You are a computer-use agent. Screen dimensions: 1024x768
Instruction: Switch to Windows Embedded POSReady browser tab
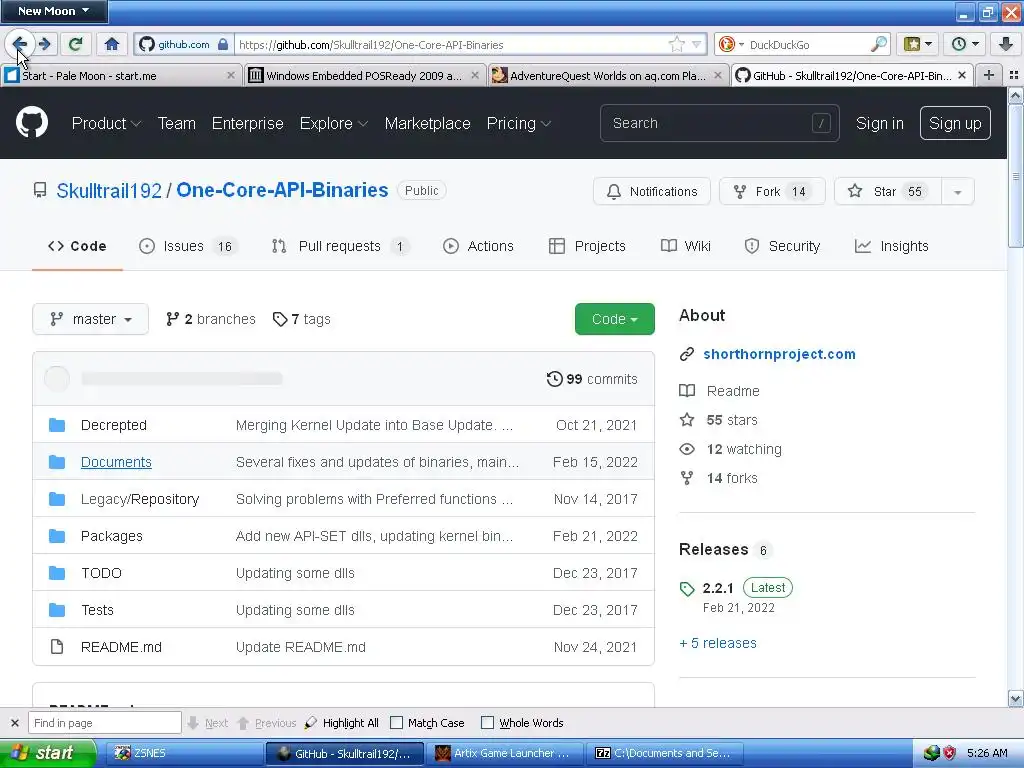(x=365, y=76)
